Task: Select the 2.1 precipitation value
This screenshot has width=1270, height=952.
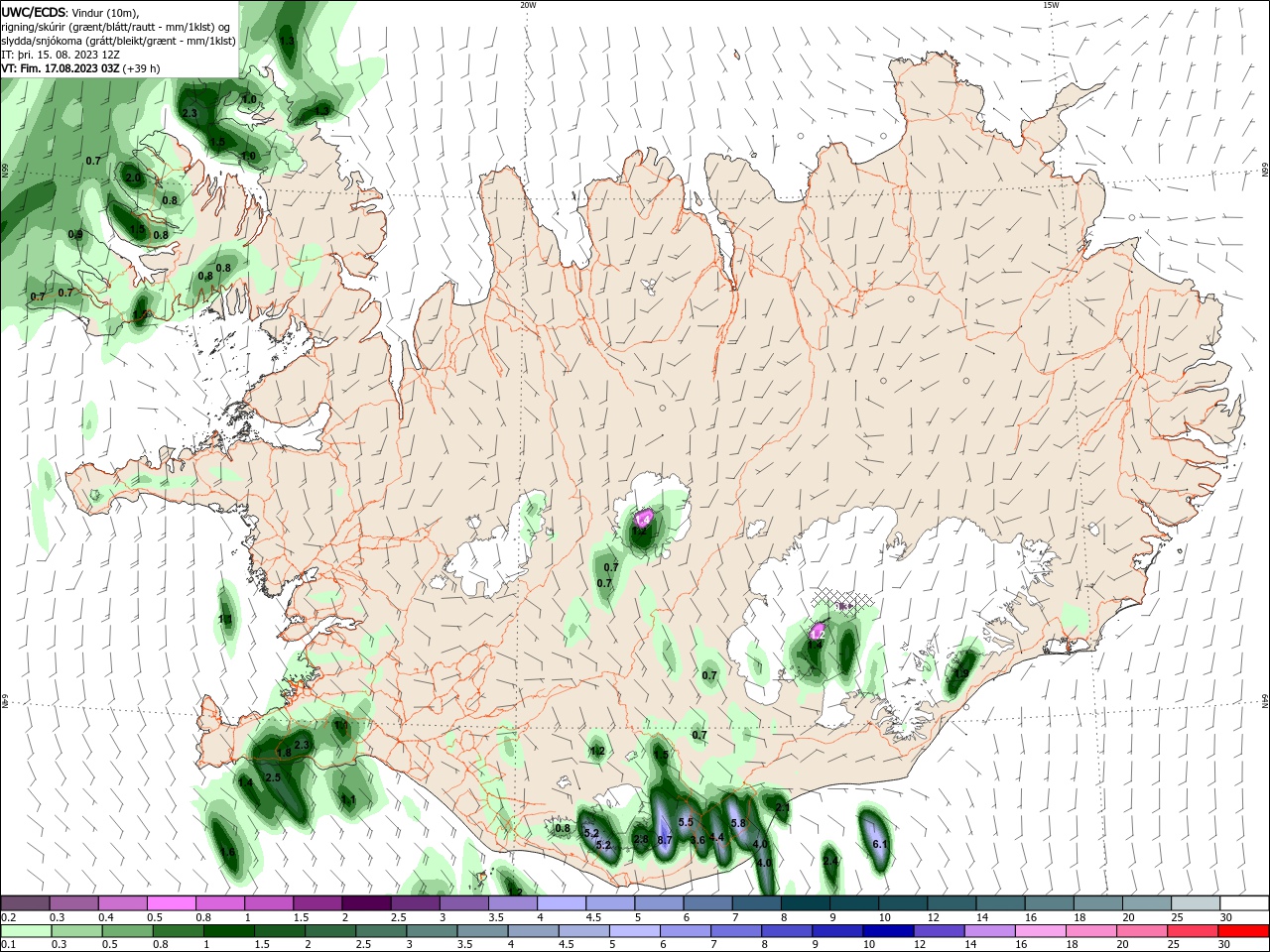Action: (782, 808)
